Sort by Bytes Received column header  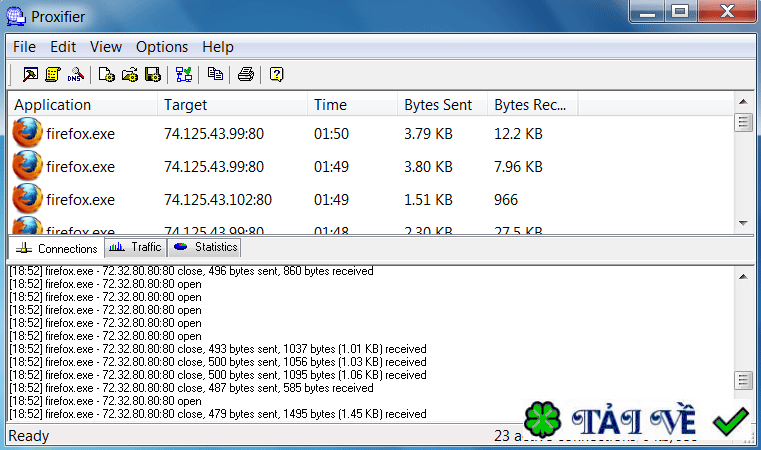click(x=532, y=105)
